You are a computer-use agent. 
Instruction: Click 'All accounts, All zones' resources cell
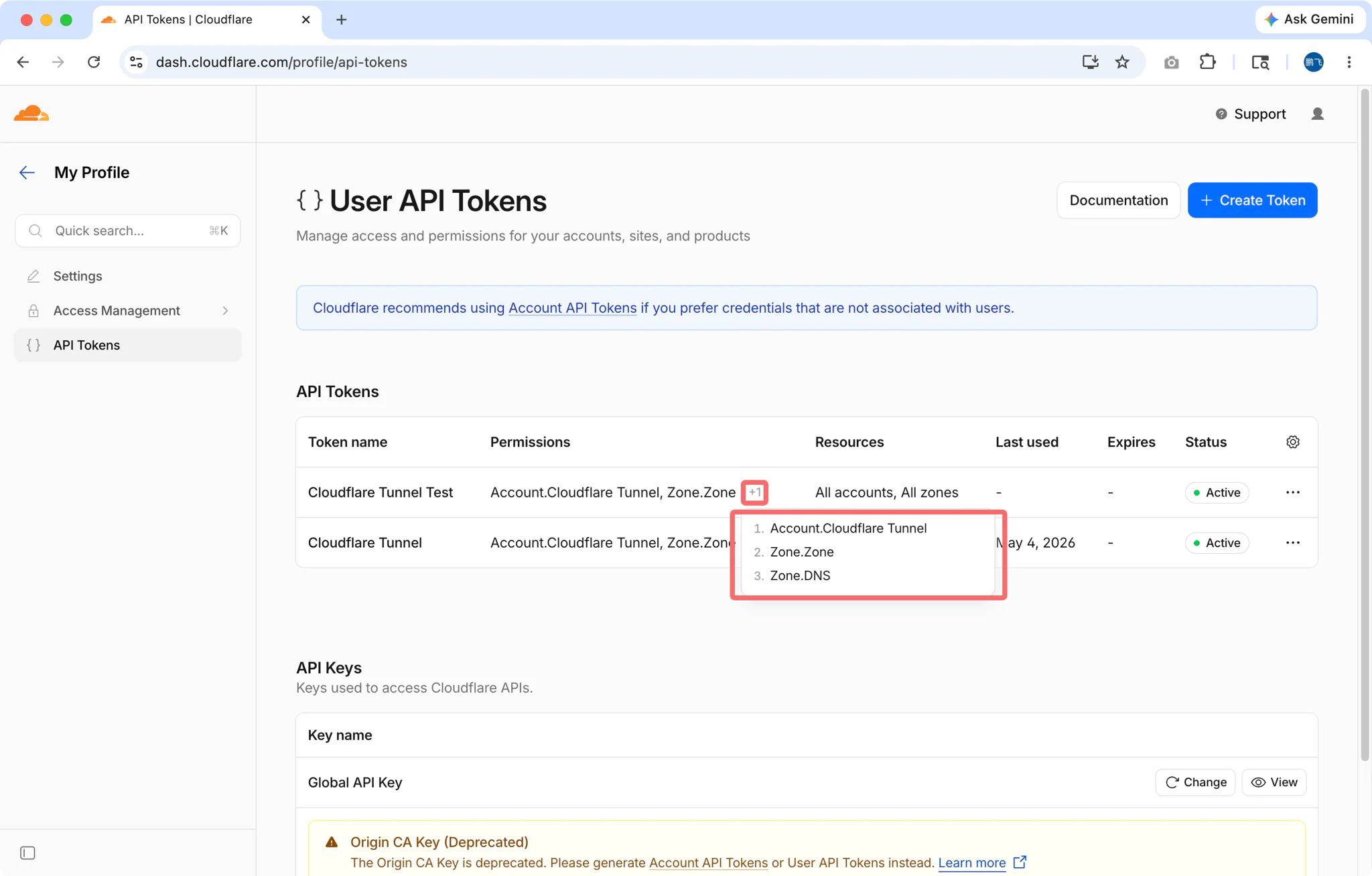pyautogui.click(x=886, y=492)
